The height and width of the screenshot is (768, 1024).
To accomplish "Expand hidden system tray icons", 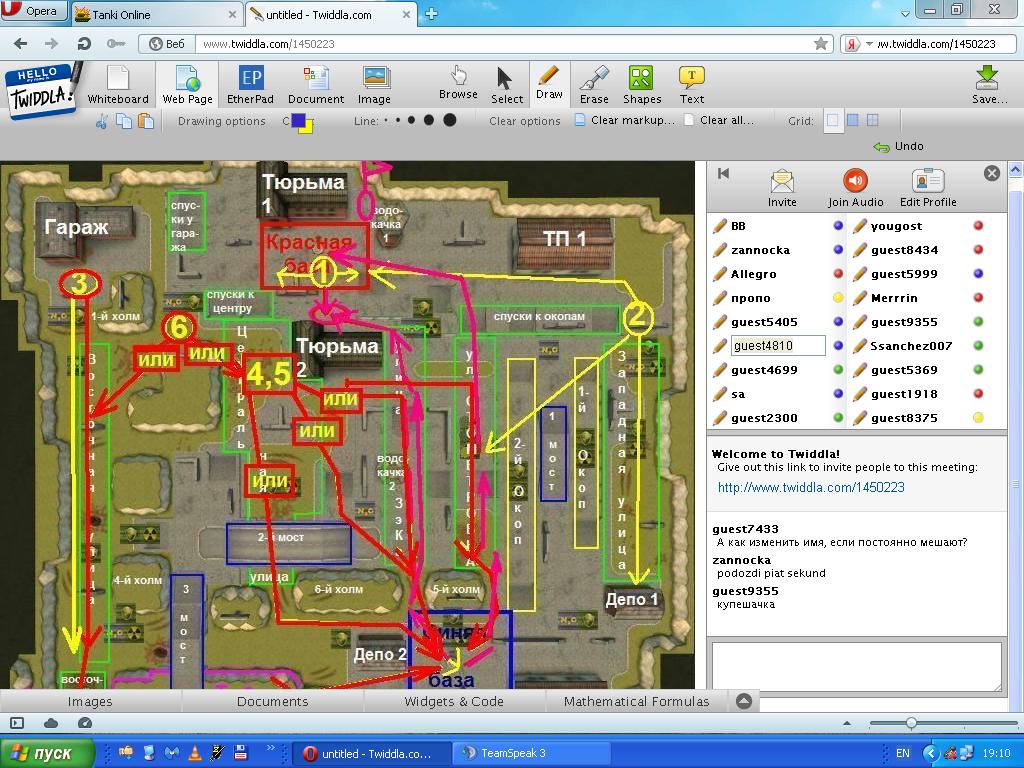I will click(x=930, y=753).
